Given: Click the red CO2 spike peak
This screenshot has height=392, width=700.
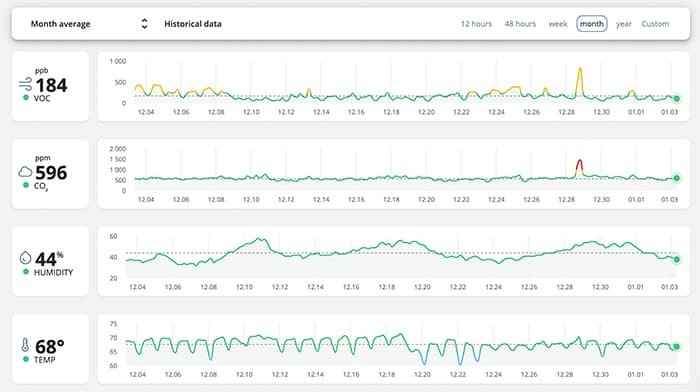Looking at the screenshot, I should (x=579, y=160).
